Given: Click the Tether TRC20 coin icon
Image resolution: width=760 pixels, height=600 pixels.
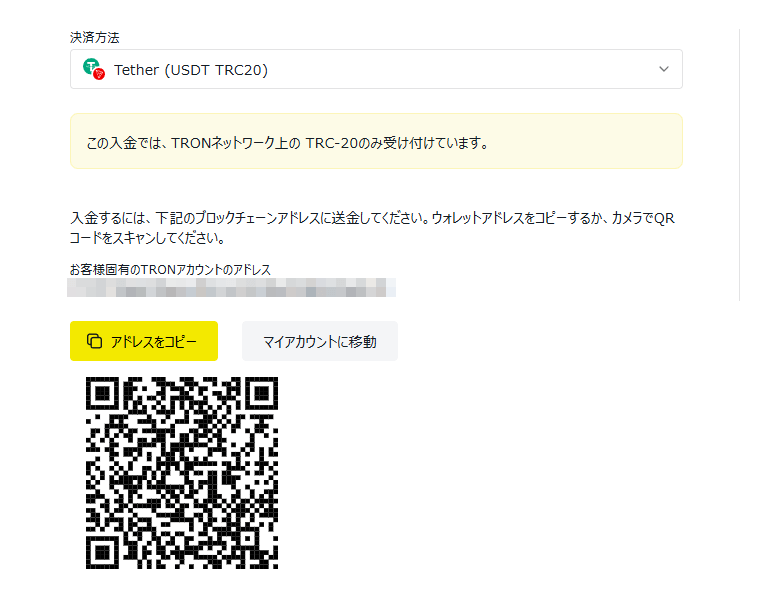Looking at the screenshot, I should (x=94, y=69).
